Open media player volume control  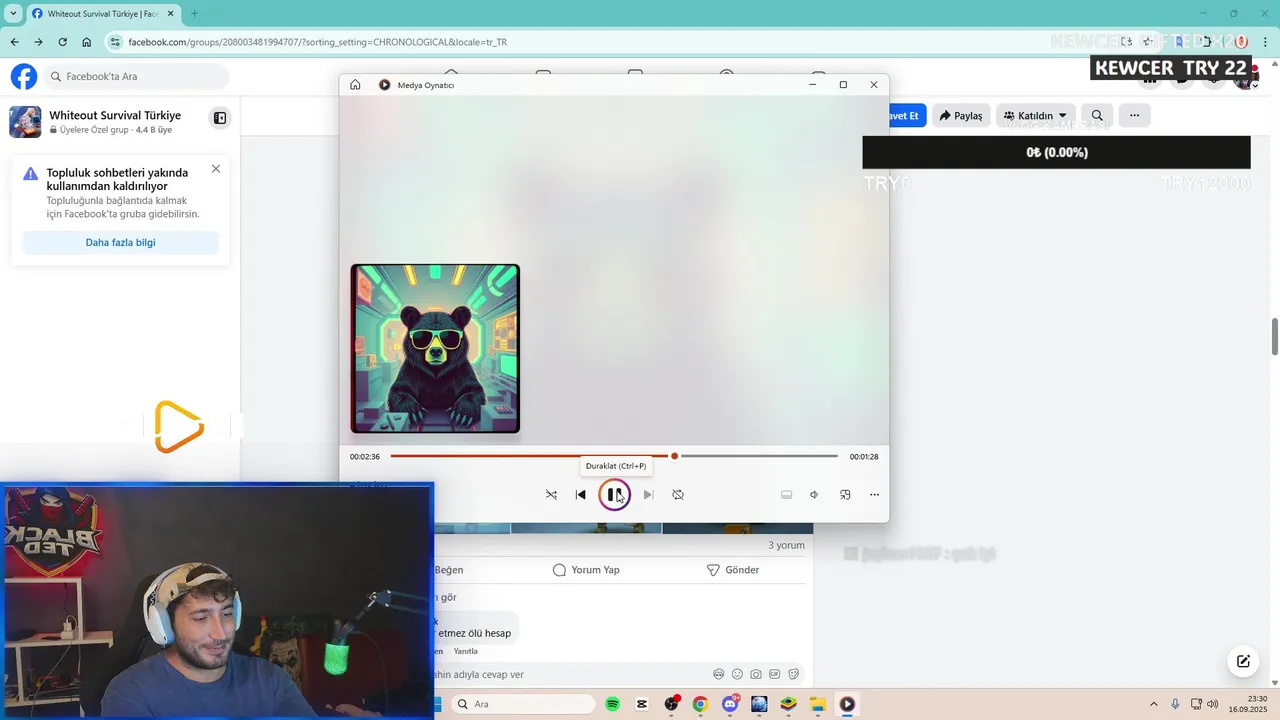[814, 495]
